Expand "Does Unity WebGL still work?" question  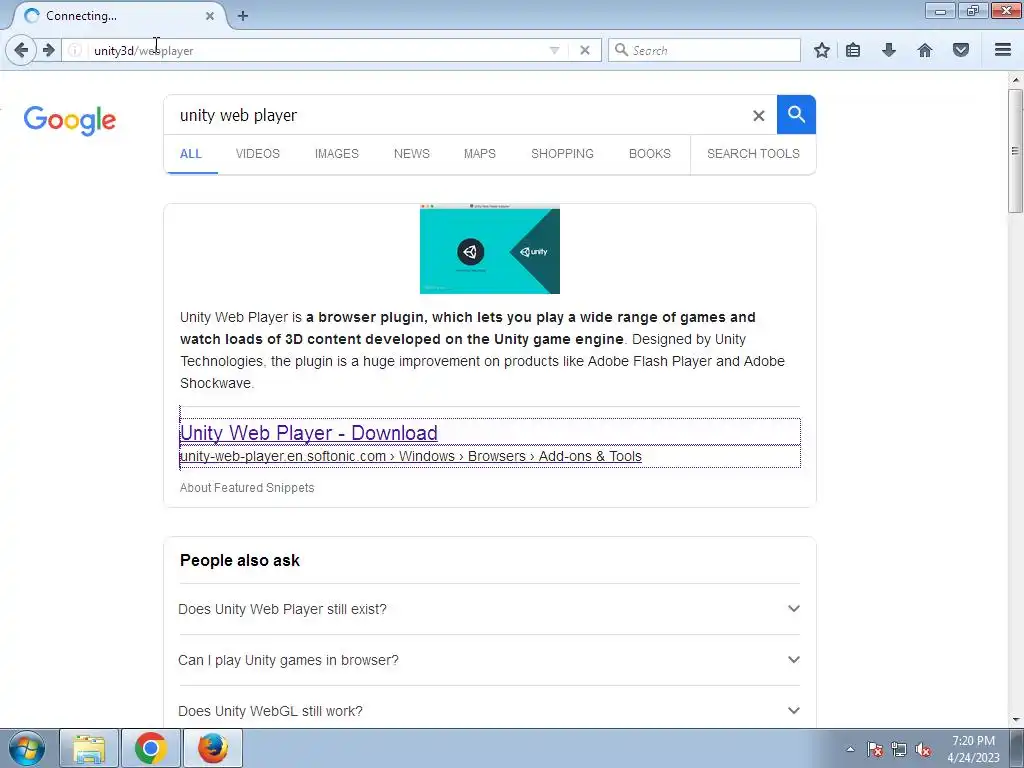[489, 711]
